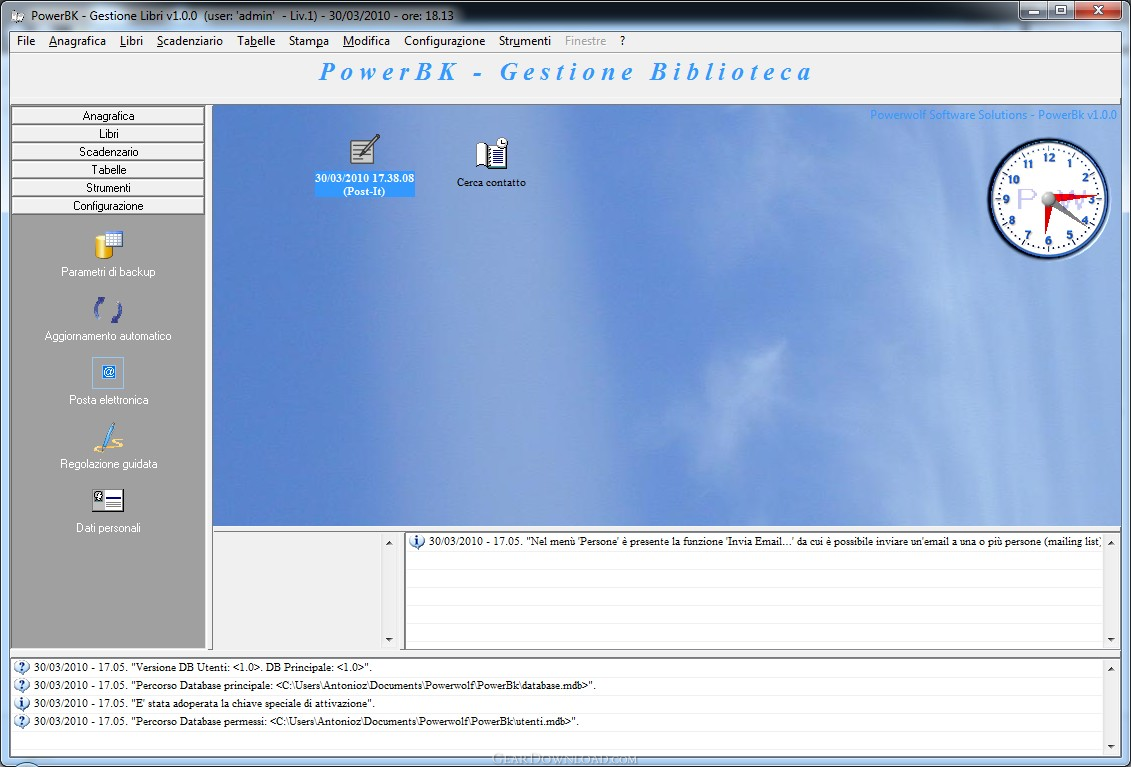Click Regolazione guidata label
Screen dimensions: 1131x767
108,464
